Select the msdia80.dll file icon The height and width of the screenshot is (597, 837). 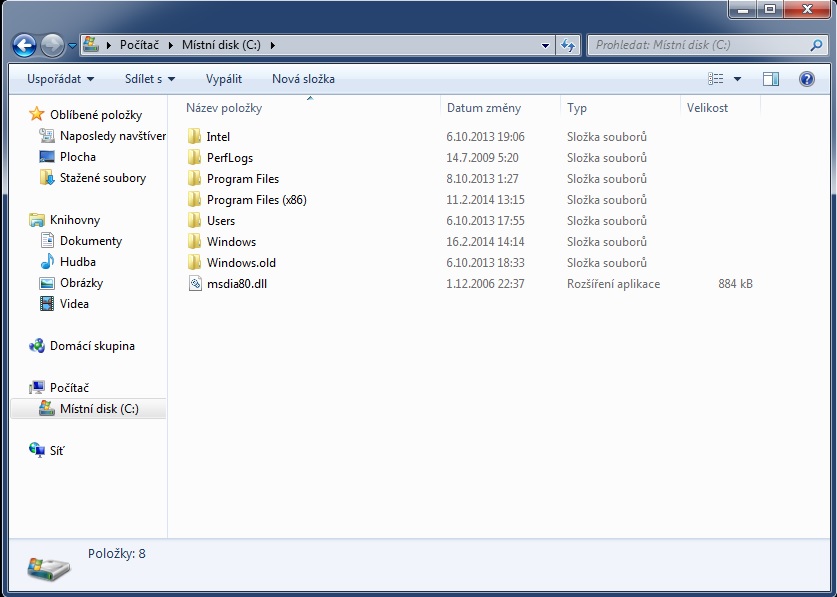coord(195,284)
